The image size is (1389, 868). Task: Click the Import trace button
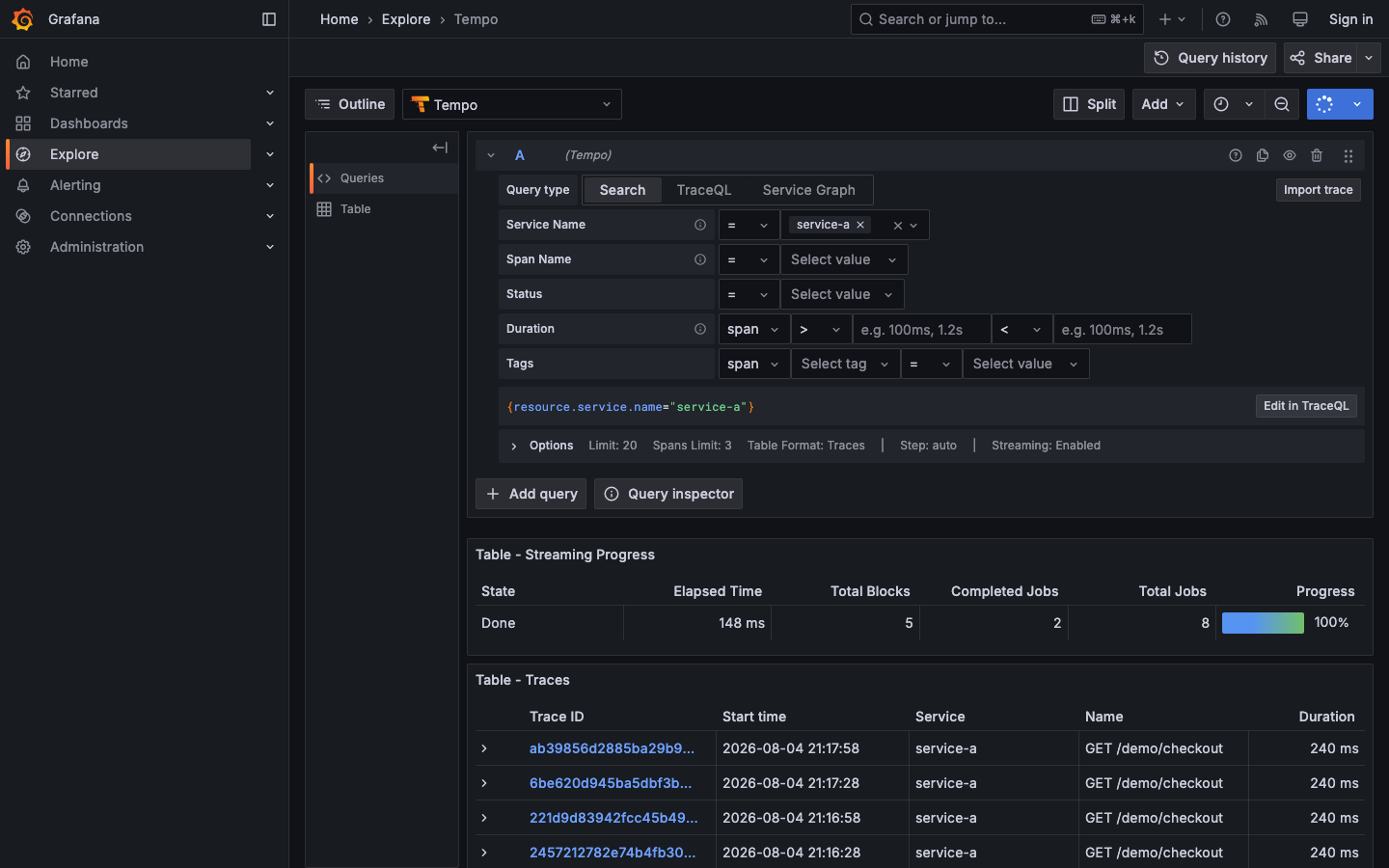click(x=1318, y=190)
